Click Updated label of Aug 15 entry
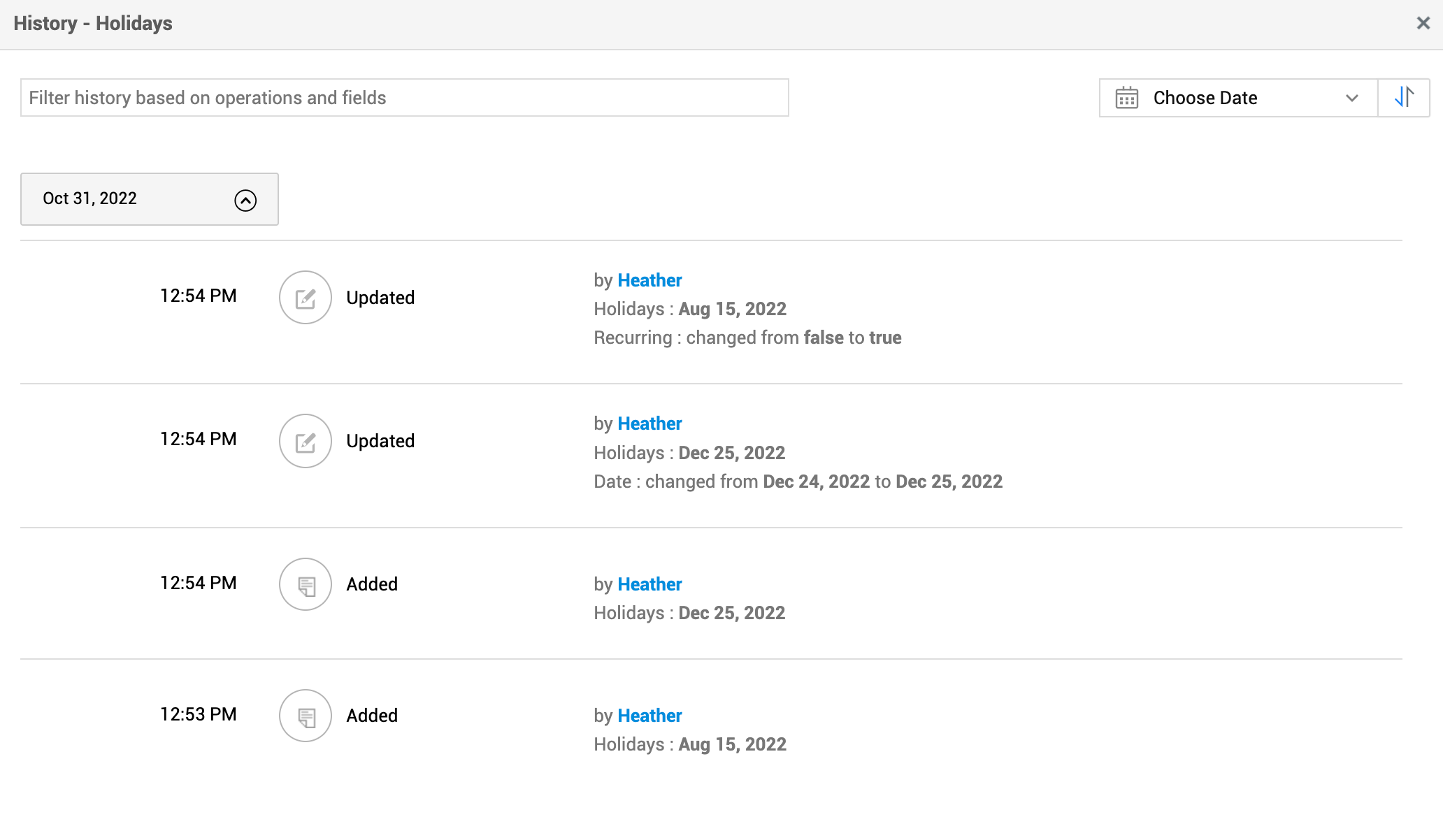 (380, 298)
